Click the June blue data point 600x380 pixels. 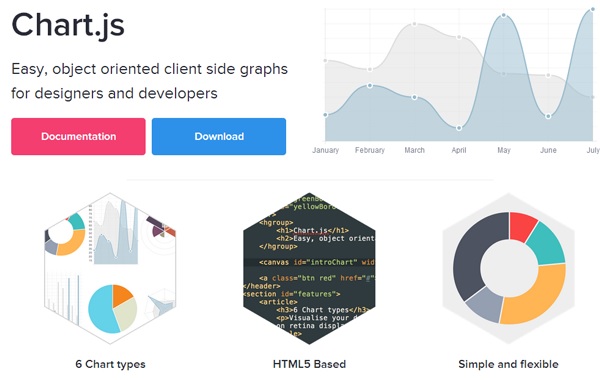(x=548, y=116)
